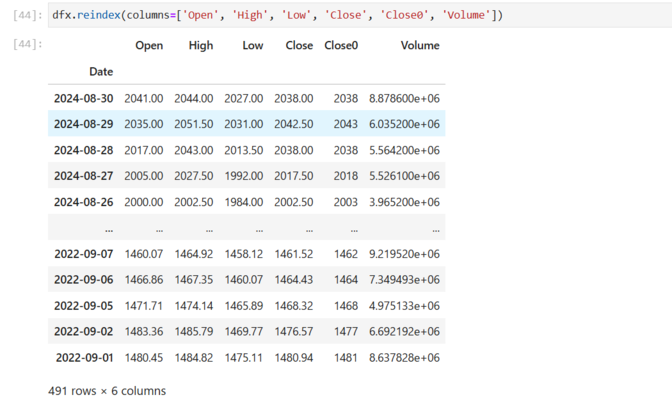Select the input prompt [44] beside code
The width and height of the screenshot is (672, 402).
(23, 15)
